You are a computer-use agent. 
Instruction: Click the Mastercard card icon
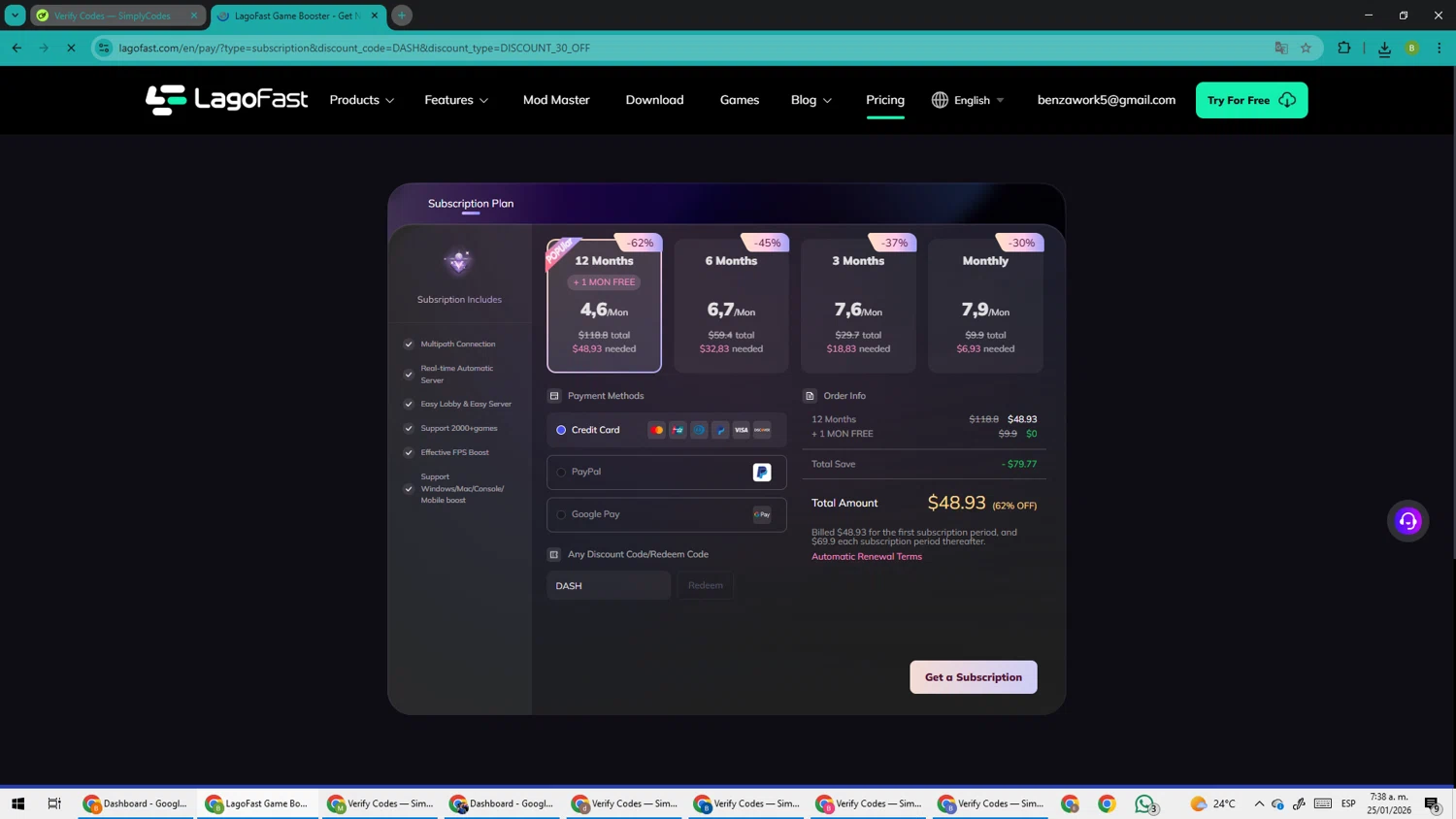657,430
